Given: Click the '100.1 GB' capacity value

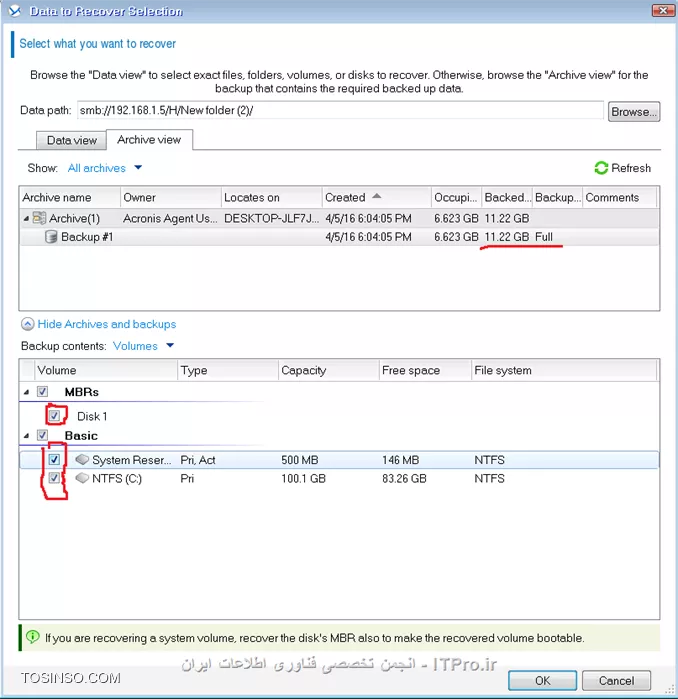Looking at the screenshot, I should point(303,478).
